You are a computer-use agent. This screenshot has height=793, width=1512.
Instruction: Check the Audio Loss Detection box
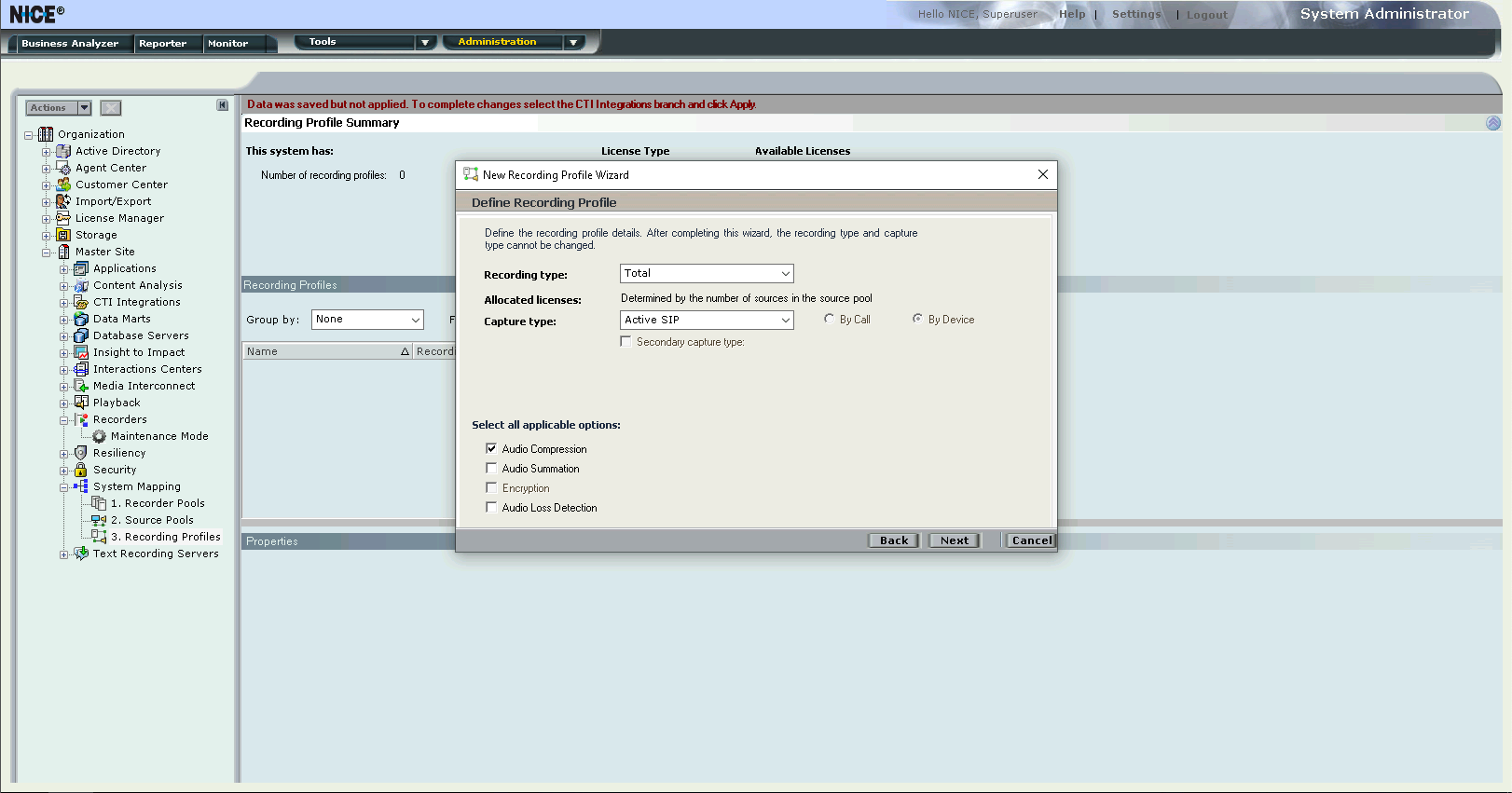[491, 507]
